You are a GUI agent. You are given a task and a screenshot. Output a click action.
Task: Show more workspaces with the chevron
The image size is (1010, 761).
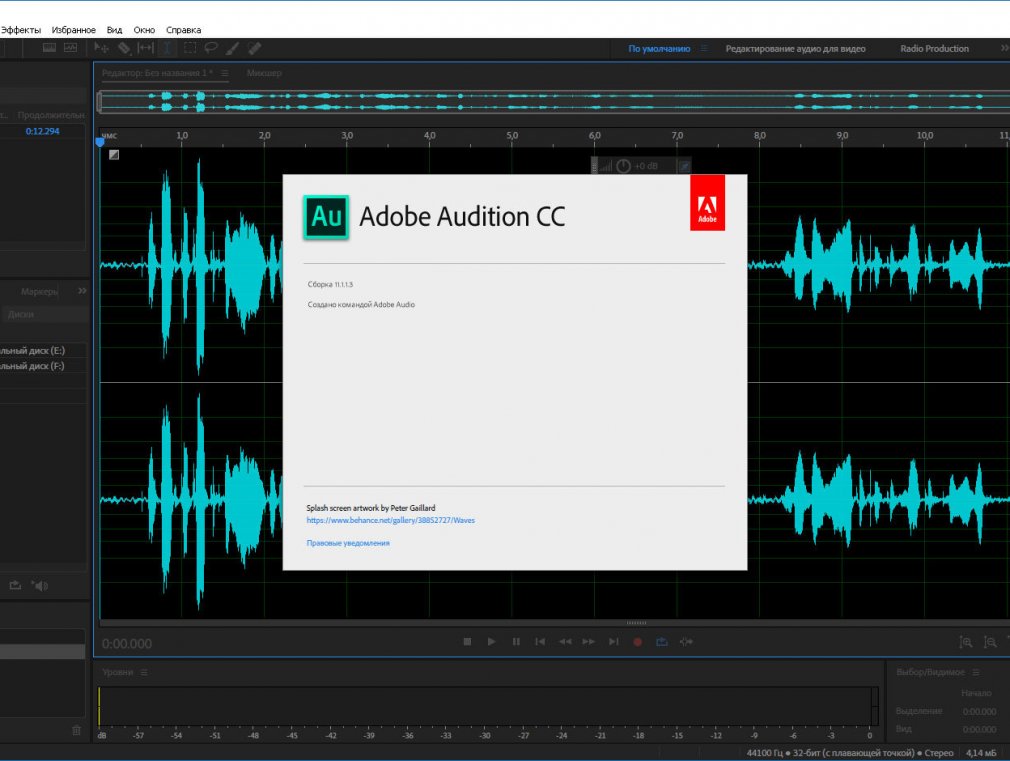(x=1004, y=48)
